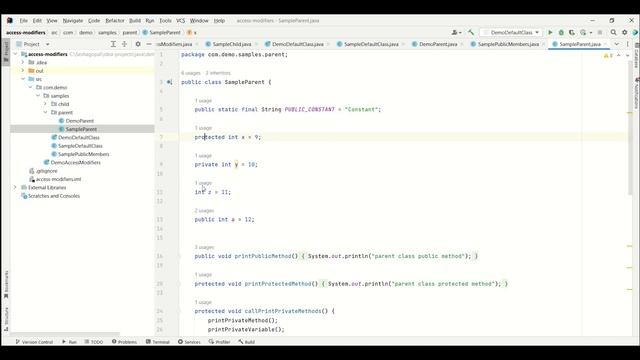Switch to DemoDefaultClass.java tab
Viewport: 640px width, 360px height.
tap(298, 44)
